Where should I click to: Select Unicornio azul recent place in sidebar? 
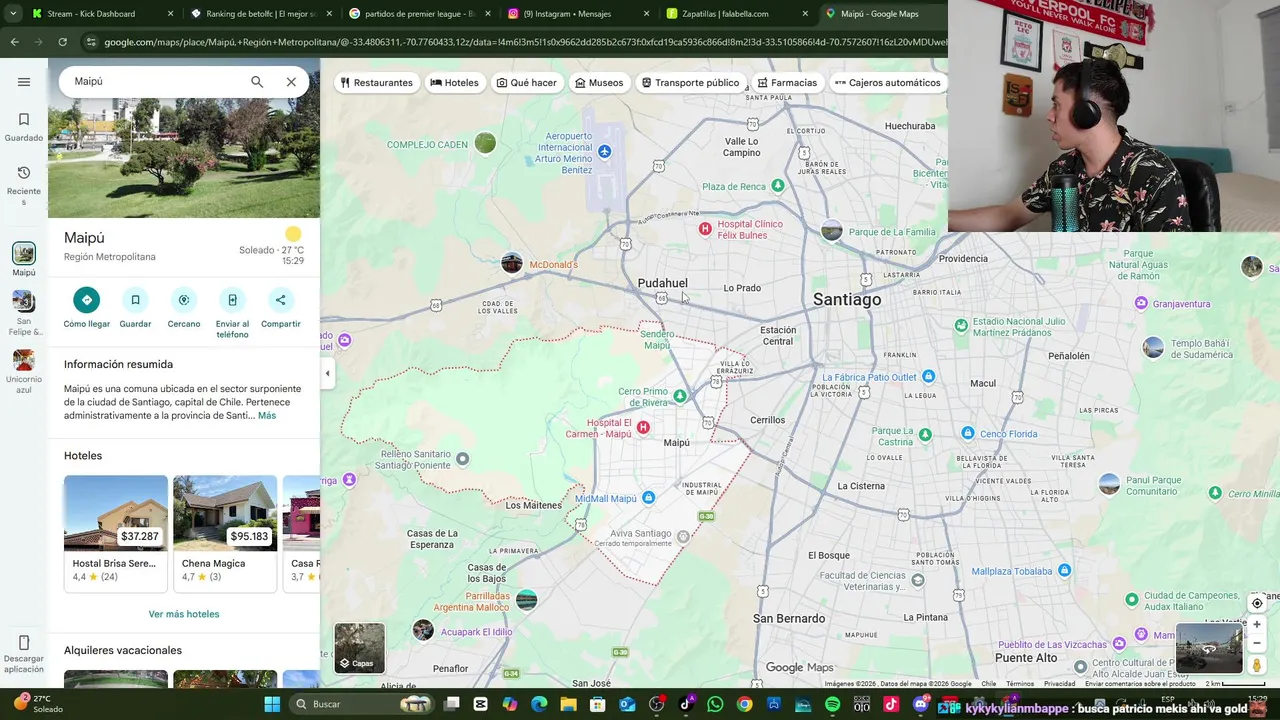coord(24,372)
